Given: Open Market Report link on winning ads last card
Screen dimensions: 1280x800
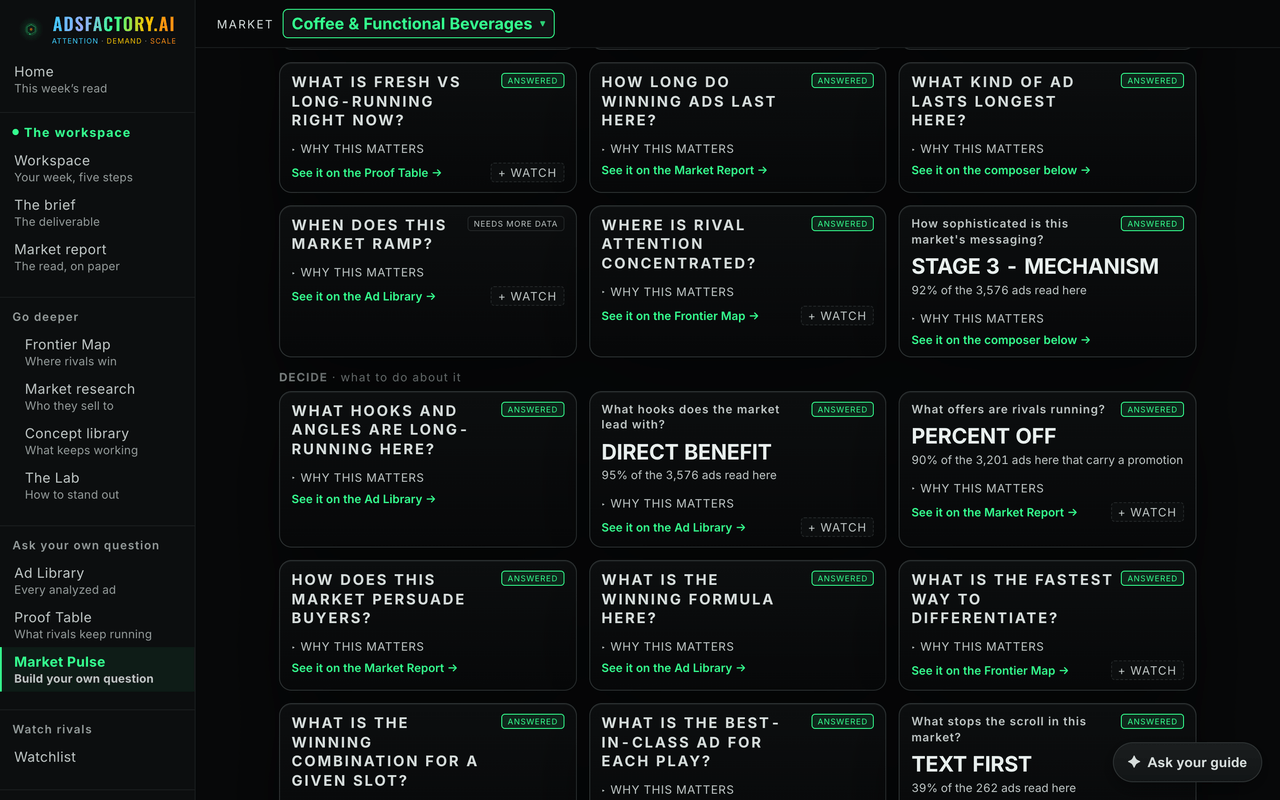Looking at the screenshot, I should click(x=685, y=170).
